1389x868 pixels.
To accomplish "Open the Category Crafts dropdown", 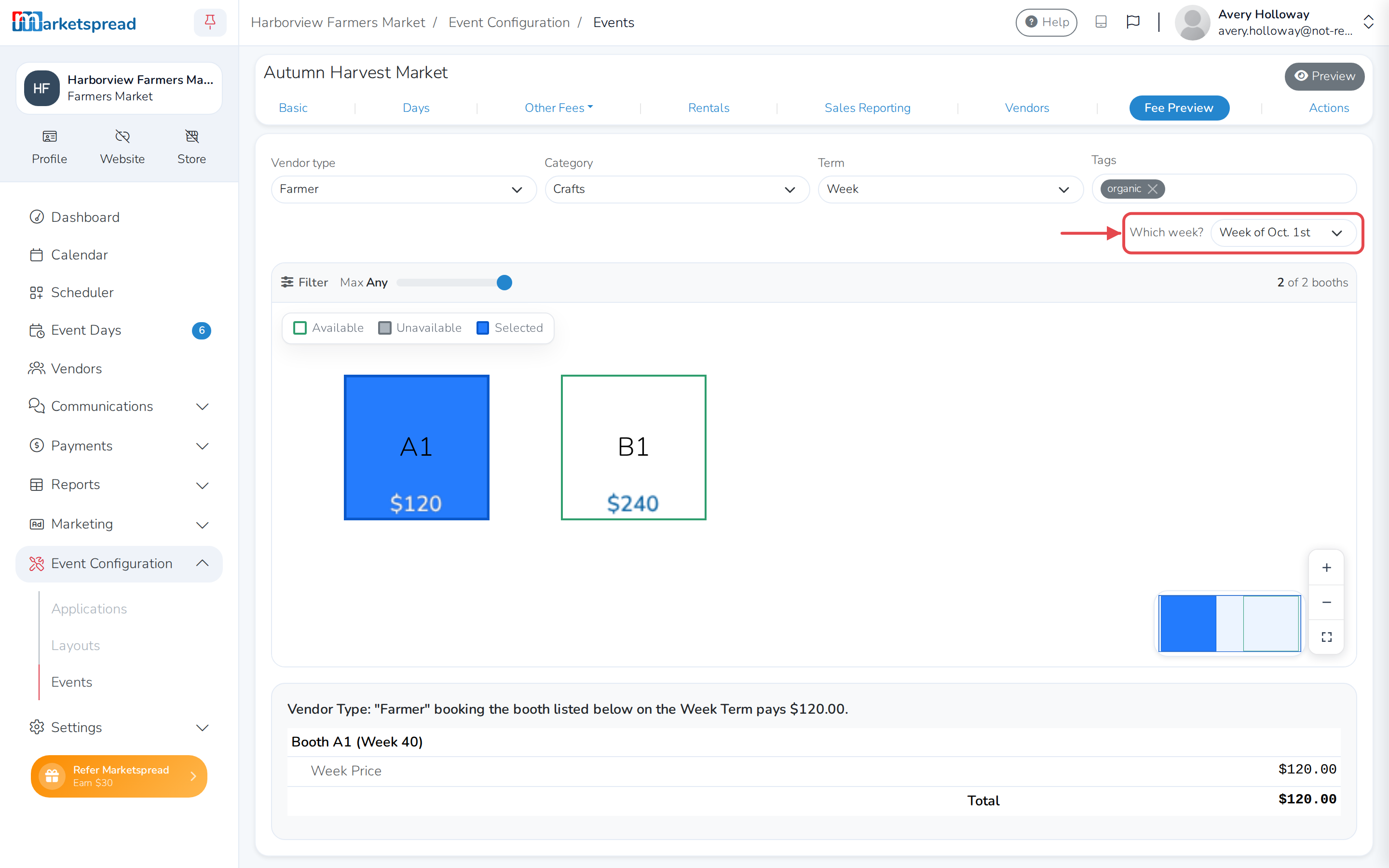I will tap(677, 190).
